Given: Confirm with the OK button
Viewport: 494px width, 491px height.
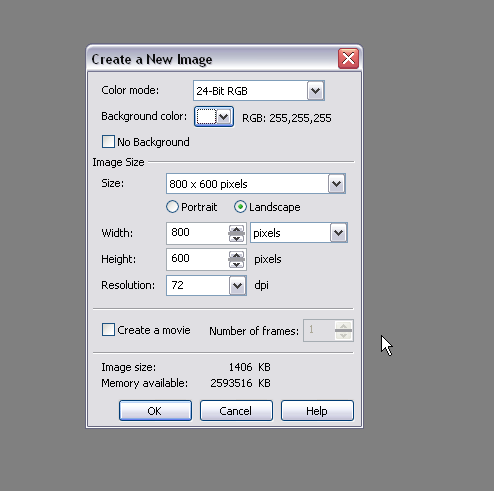Looking at the screenshot, I should (x=155, y=411).
